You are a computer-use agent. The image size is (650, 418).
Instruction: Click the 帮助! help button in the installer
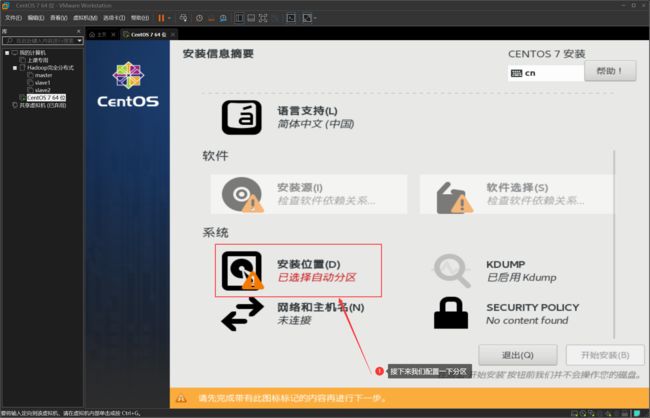click(610, 71)
